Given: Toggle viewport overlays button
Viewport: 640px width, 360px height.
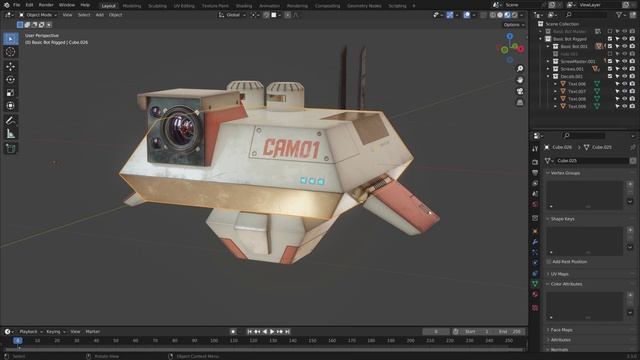Looking at the screenshot, I should coord(467,15).
